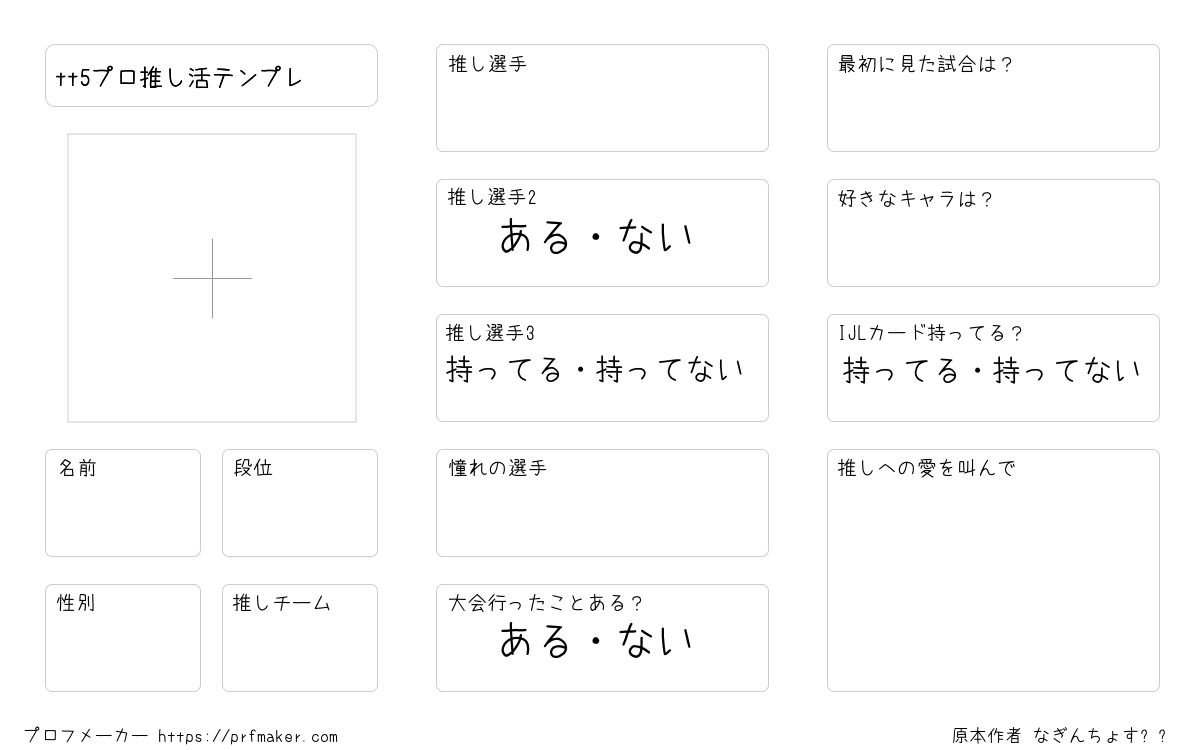This screenshot has height=750, width=1200.
Task: Choose 持ってない in the 推し選手3 box
Action: (x=670, y=370)
